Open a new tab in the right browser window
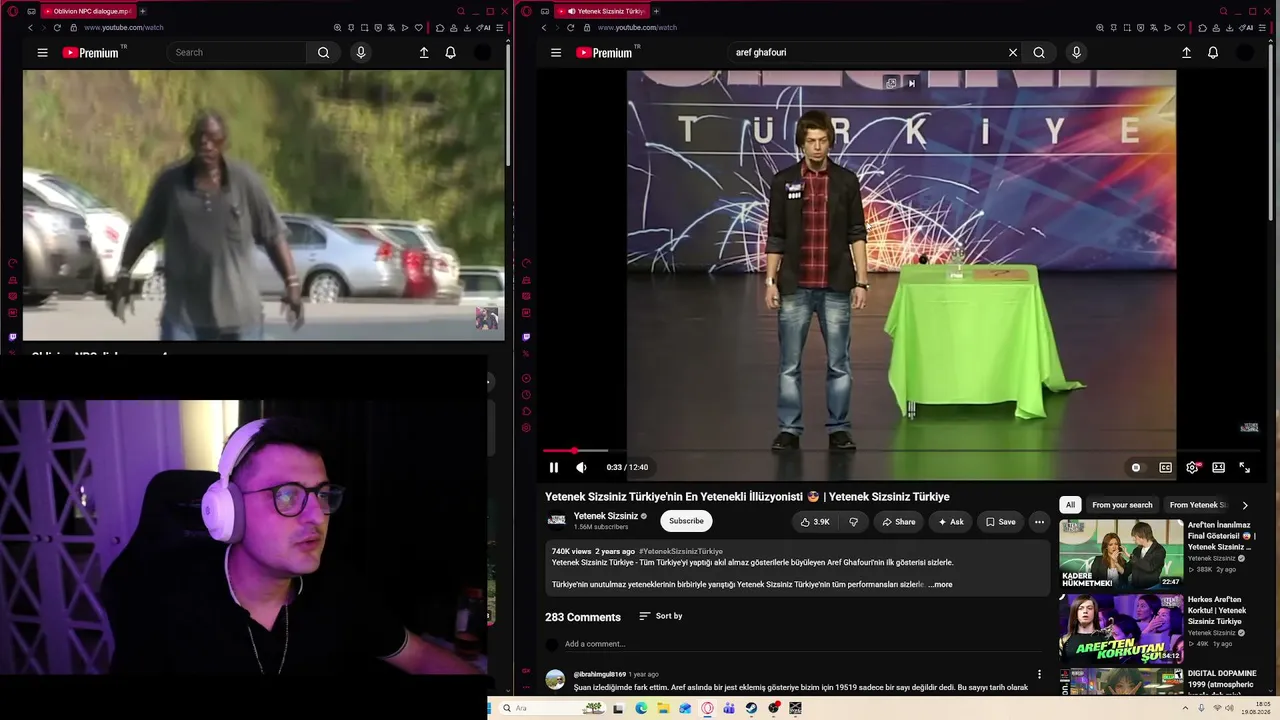The image size is (1280, 720). pyautogui.click(x=656, y=11)
